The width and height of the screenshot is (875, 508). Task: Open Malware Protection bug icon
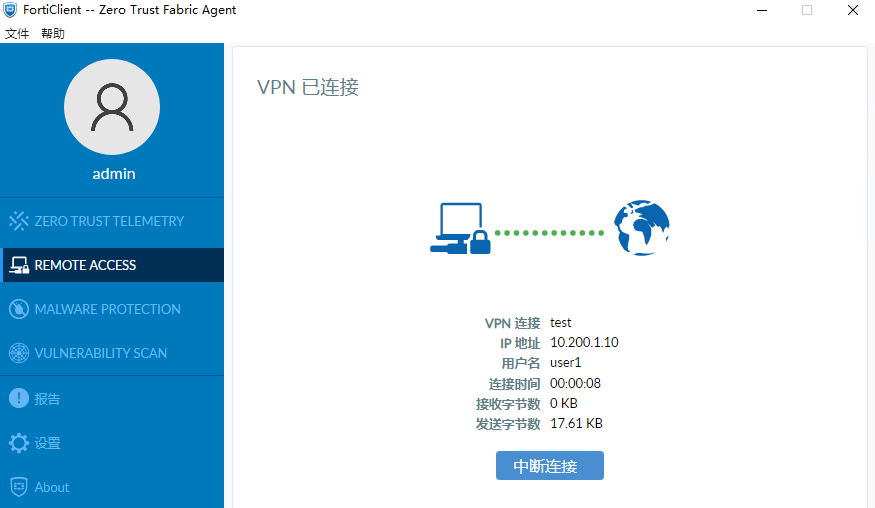[18, 309]
